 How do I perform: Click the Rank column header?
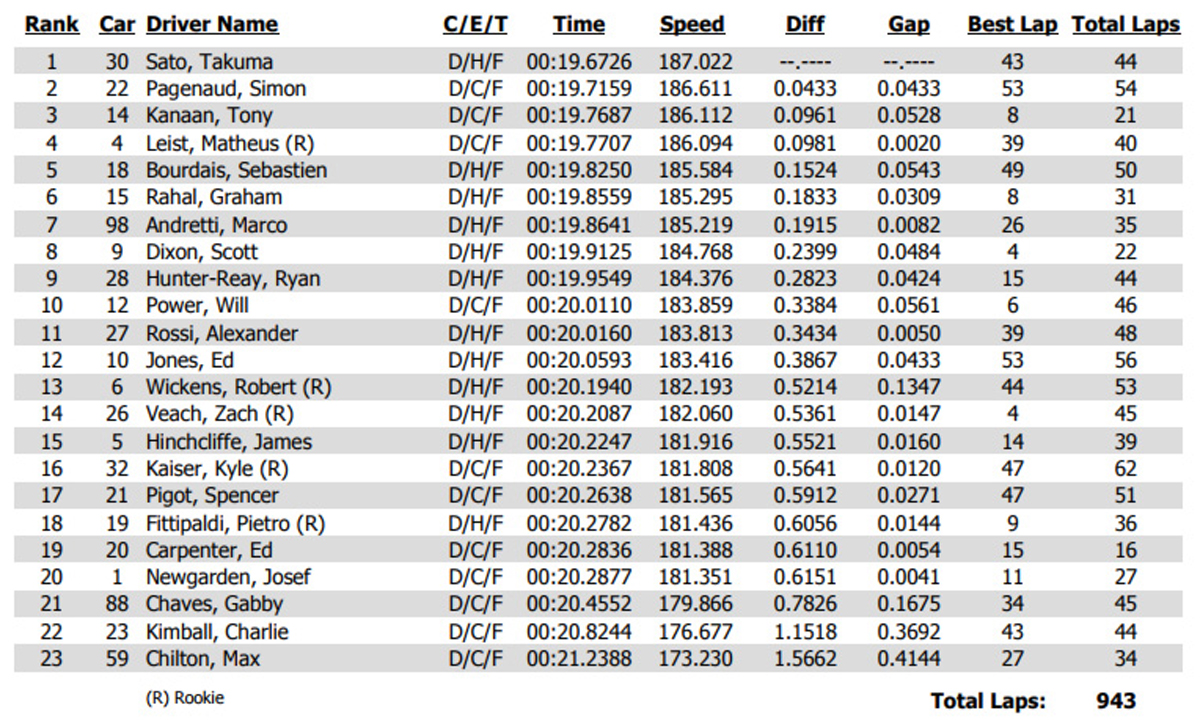coord(52,25)
